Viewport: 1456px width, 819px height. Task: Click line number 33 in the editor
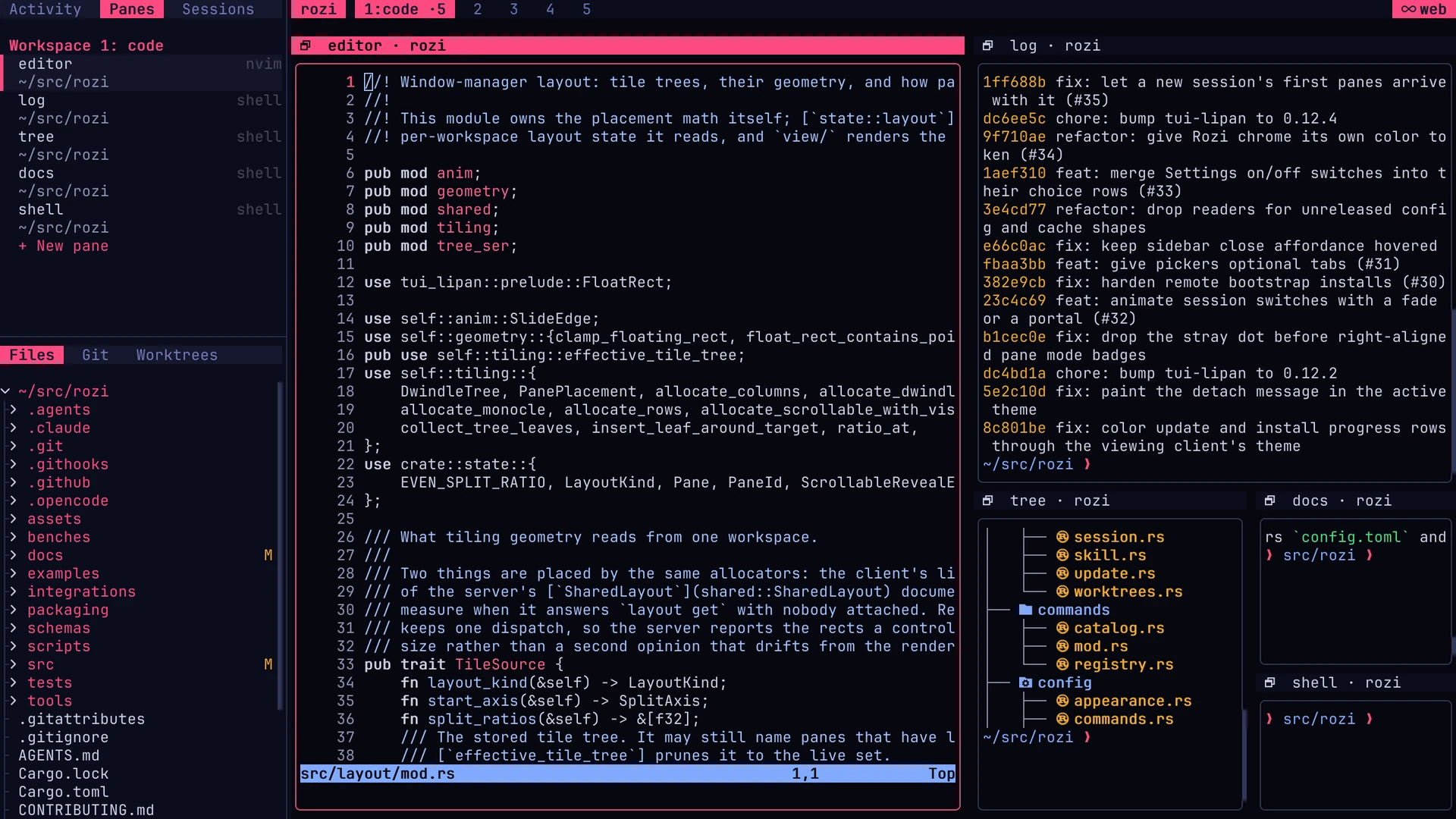click(346, 664)
